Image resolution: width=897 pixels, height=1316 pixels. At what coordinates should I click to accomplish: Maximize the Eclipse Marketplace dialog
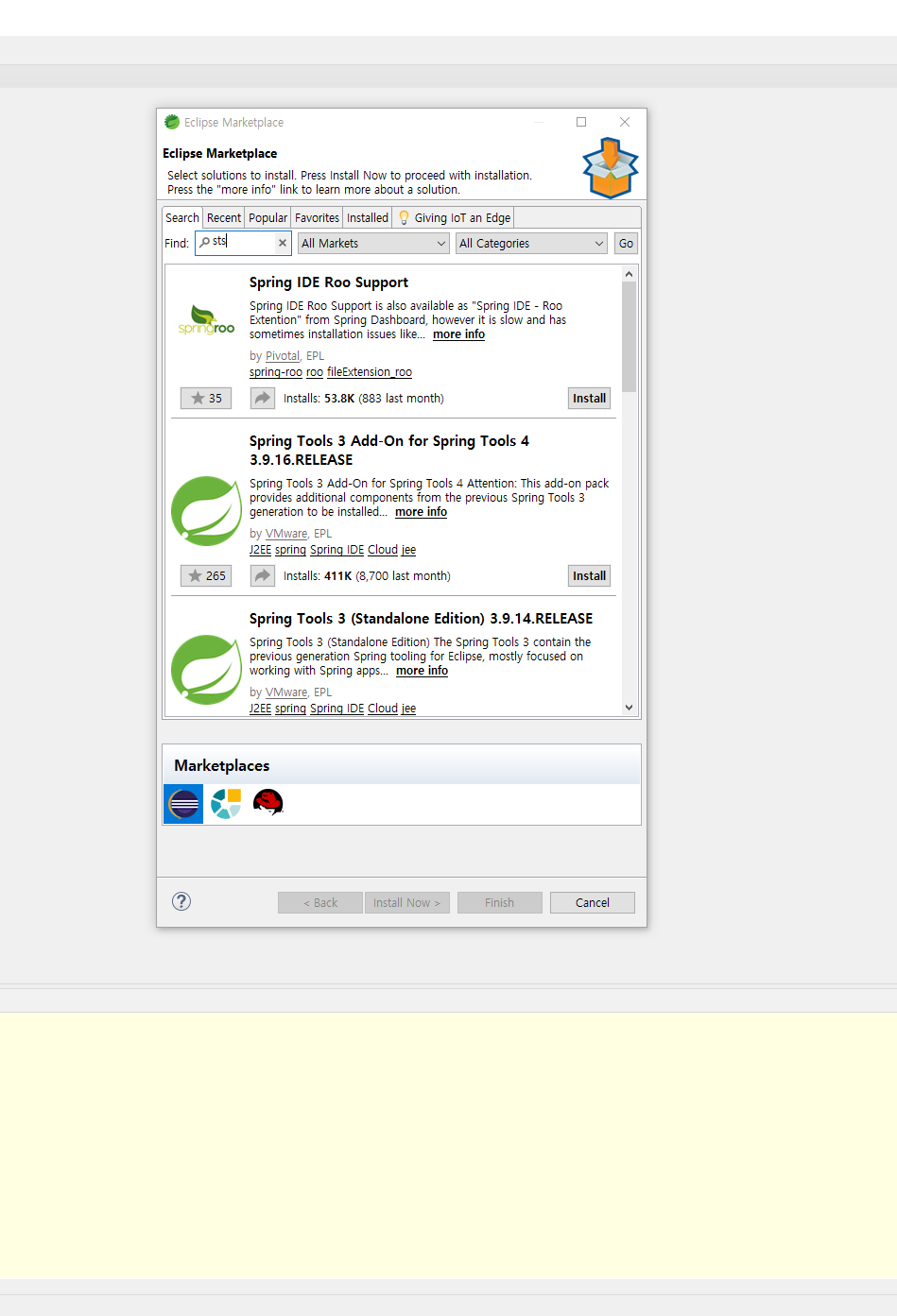581,122
